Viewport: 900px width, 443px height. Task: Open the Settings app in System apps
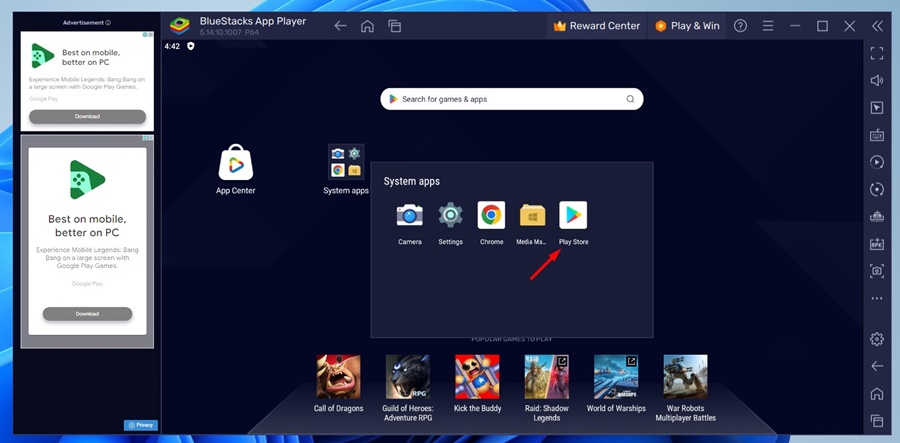[x=451, y=215]
